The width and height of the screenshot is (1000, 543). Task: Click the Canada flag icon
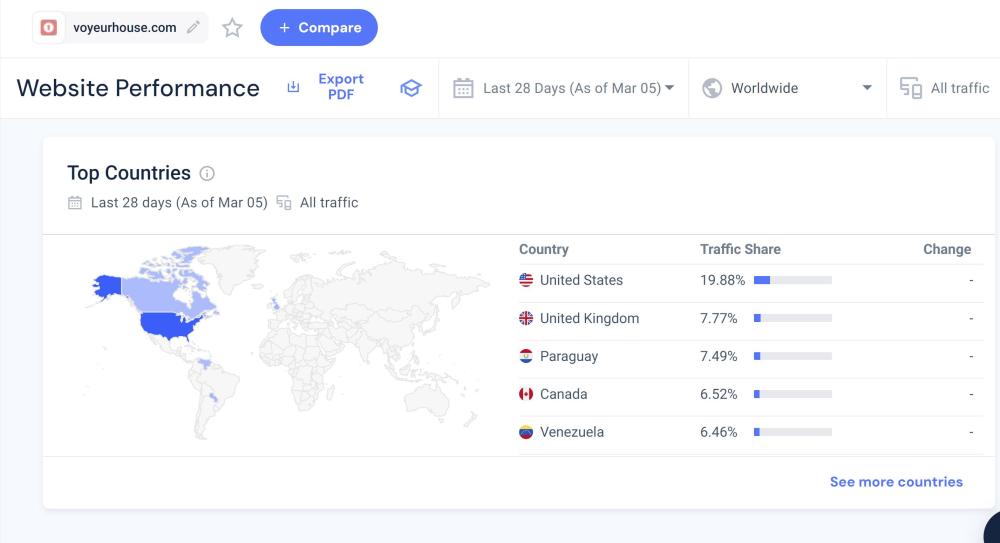pos(526,394)
